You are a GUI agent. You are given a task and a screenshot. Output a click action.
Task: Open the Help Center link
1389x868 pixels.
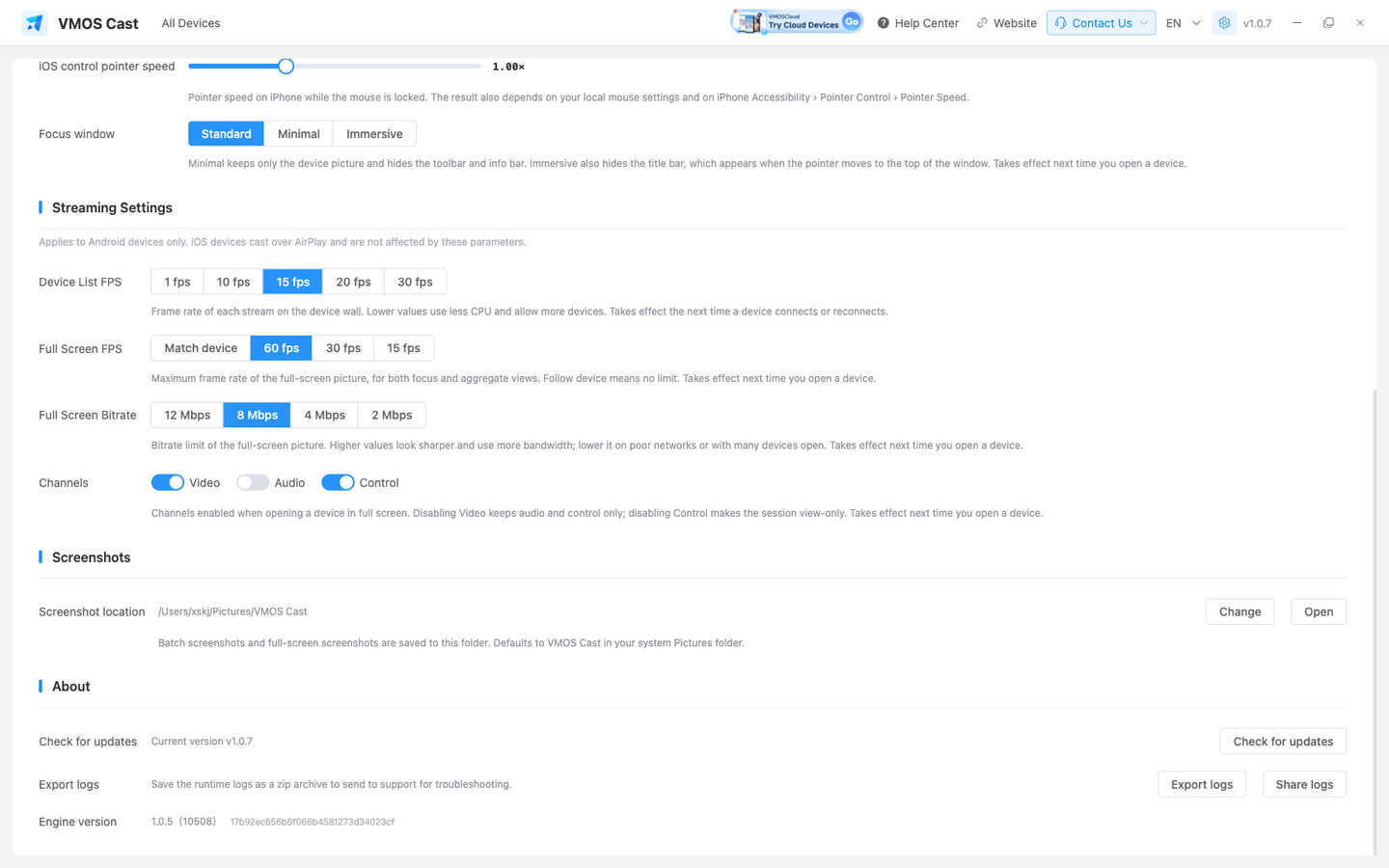917,23
